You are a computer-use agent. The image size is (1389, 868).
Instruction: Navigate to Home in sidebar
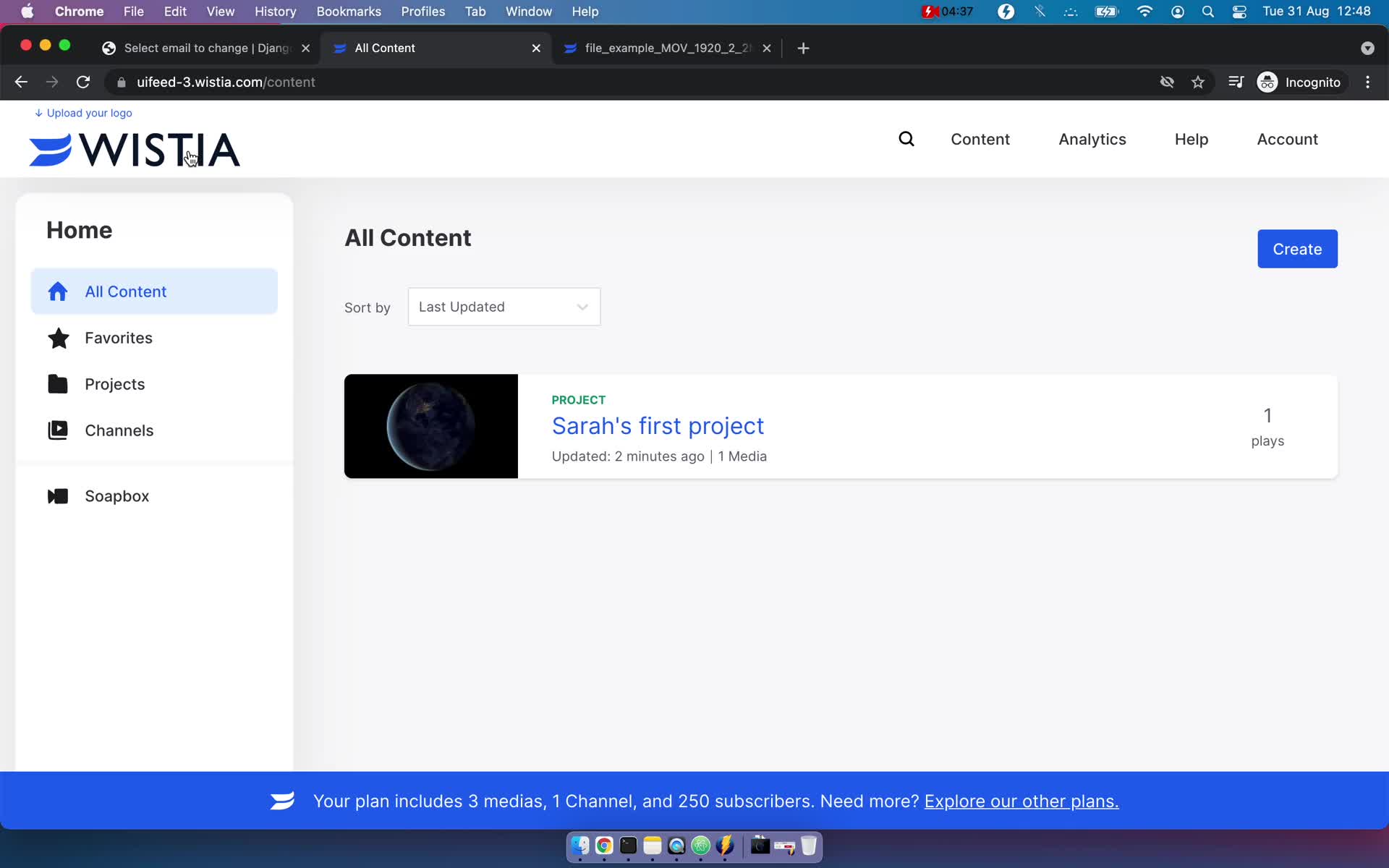[78, 230]
